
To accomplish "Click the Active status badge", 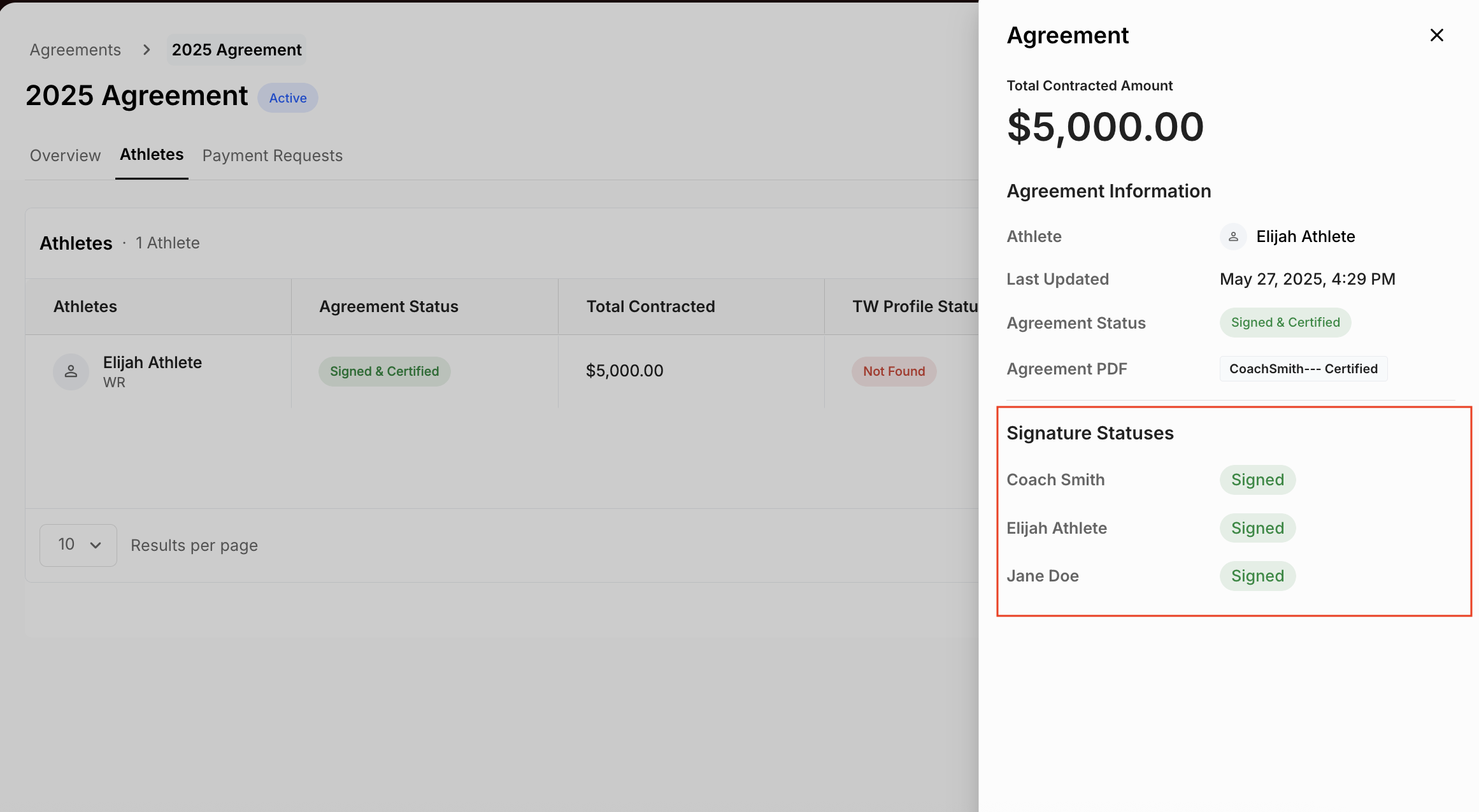I will (x=288, y=98).
